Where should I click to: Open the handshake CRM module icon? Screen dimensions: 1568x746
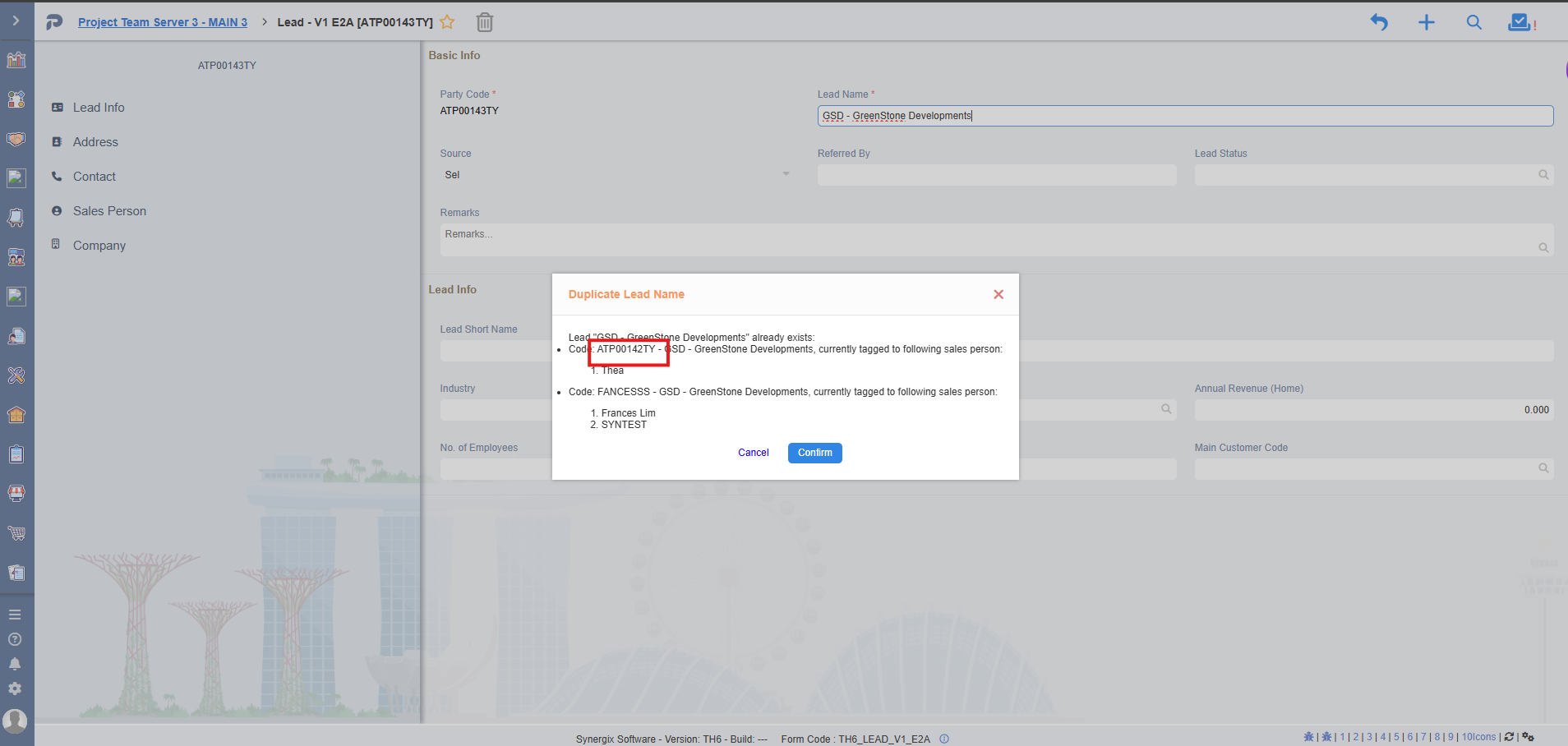coord(16,139)
